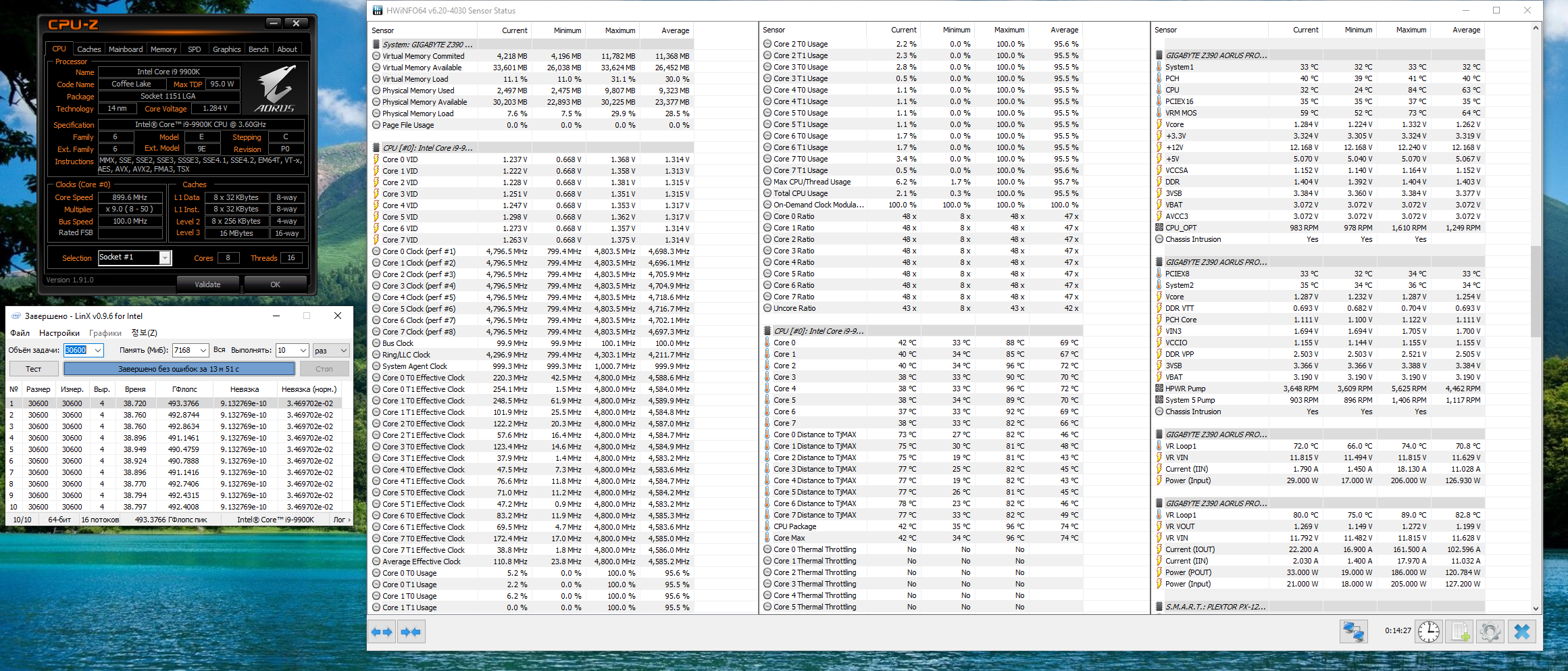1568x671 pixels.
Task: Click the HPWR Pump fan icon
Action: click(1159, 389)
